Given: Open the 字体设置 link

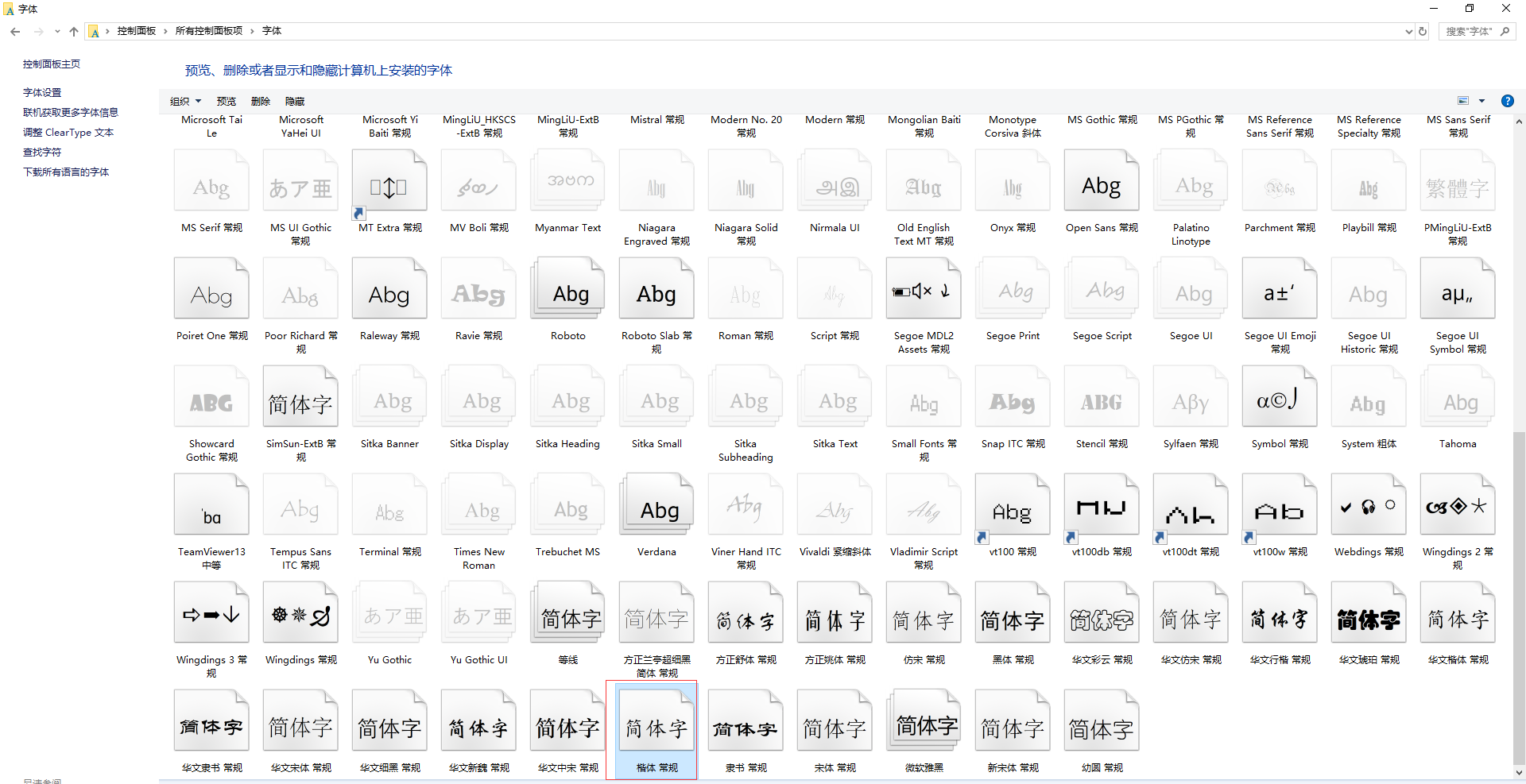Looking at the screenshot, I should [42, 93].
